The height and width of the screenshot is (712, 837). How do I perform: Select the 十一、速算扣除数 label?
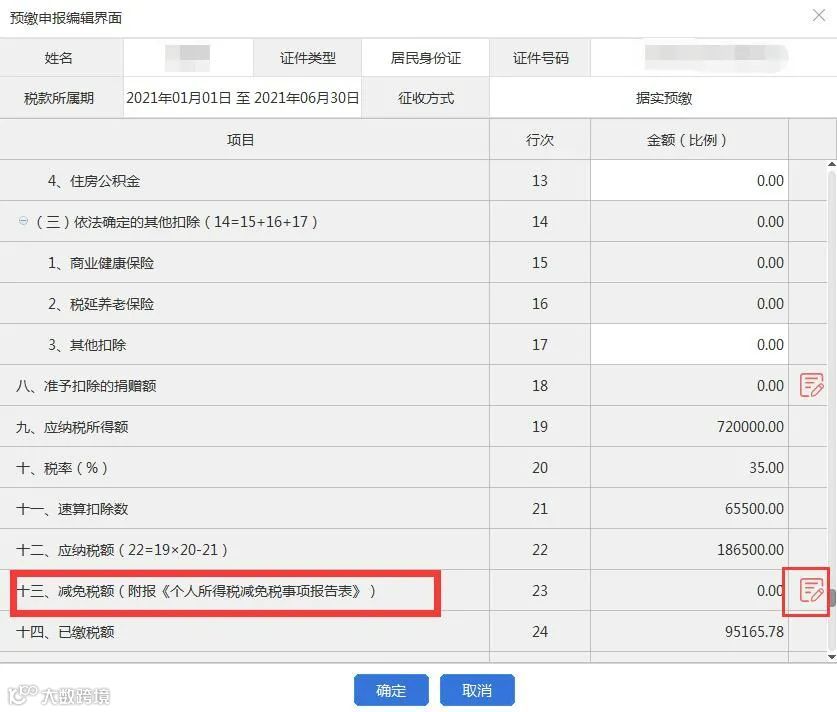tap(72, 509)
